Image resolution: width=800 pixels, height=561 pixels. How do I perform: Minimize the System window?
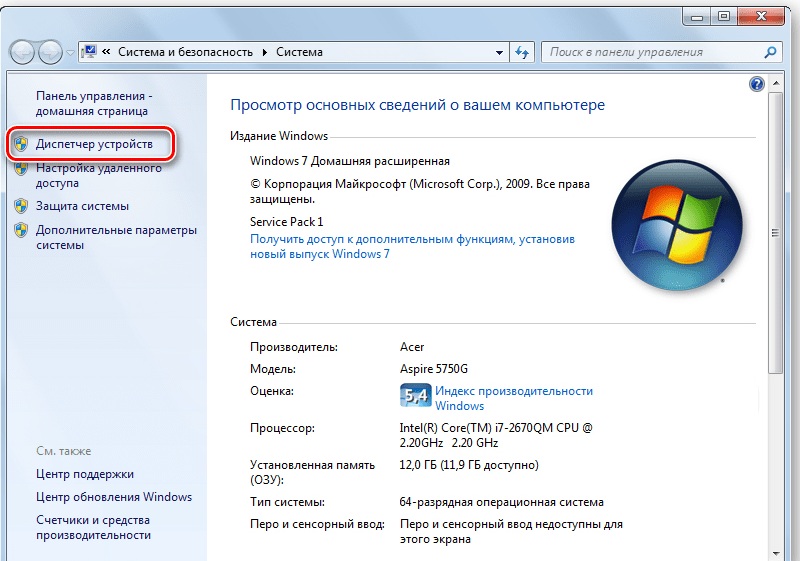697,17
